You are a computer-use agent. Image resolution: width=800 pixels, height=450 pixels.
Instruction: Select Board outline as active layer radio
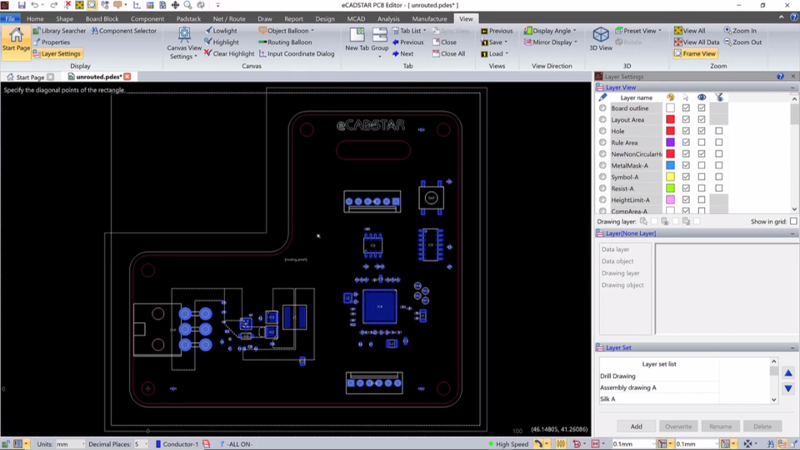(603, 108)
